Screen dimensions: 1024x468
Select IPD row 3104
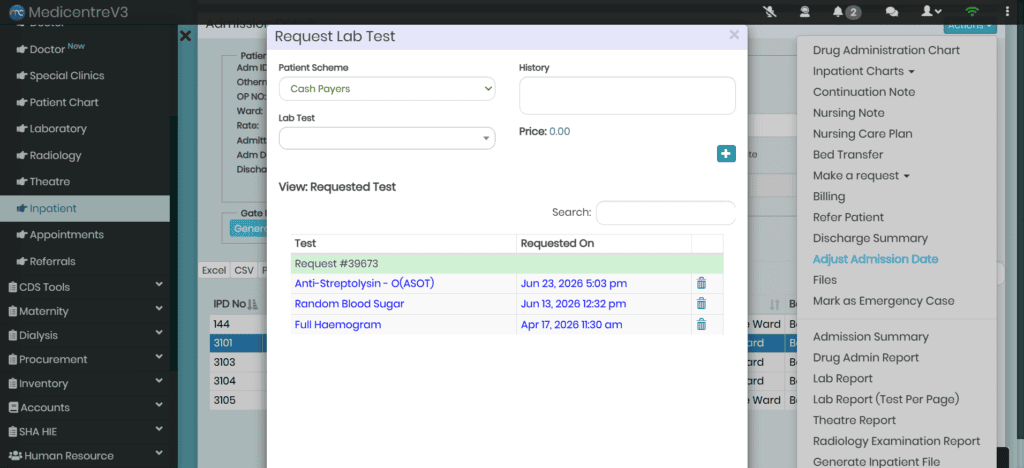coord(224,381)
